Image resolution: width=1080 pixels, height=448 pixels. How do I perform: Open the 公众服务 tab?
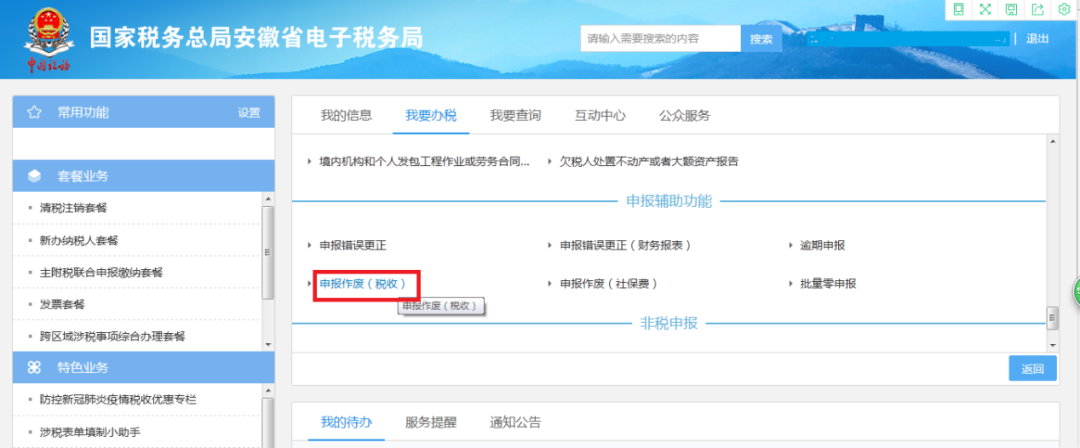coord(684,115)
